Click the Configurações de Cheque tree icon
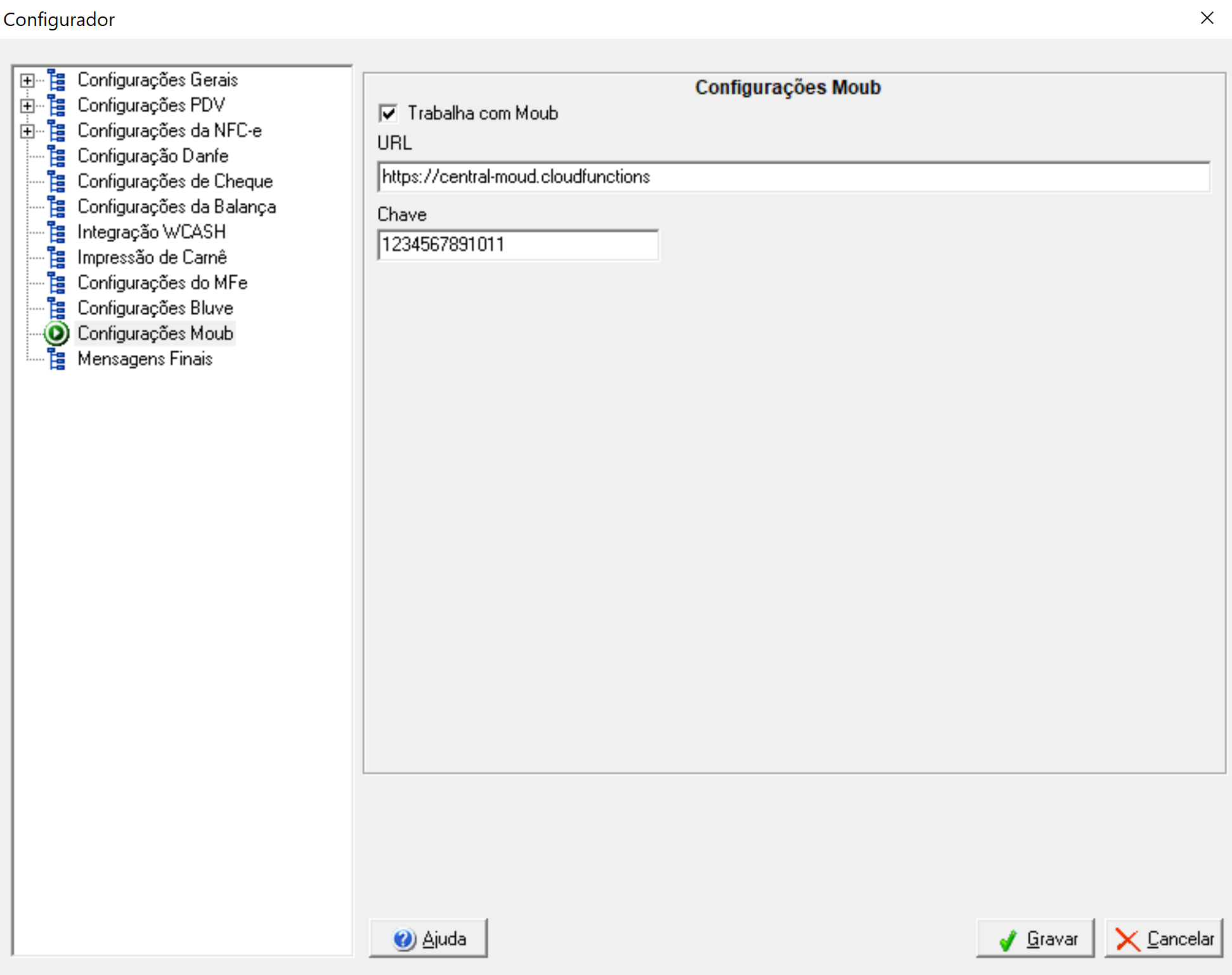 (x=56, y=181)
